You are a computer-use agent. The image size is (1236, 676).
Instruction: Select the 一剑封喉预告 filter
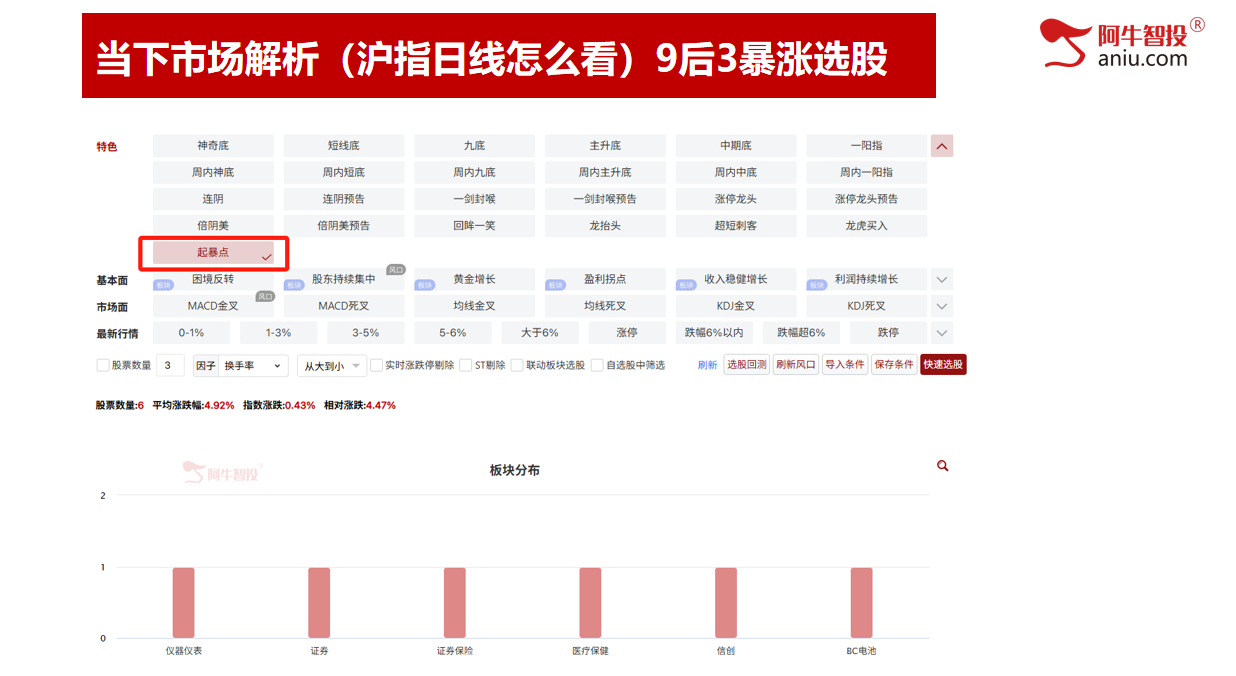tap(605, 199)
